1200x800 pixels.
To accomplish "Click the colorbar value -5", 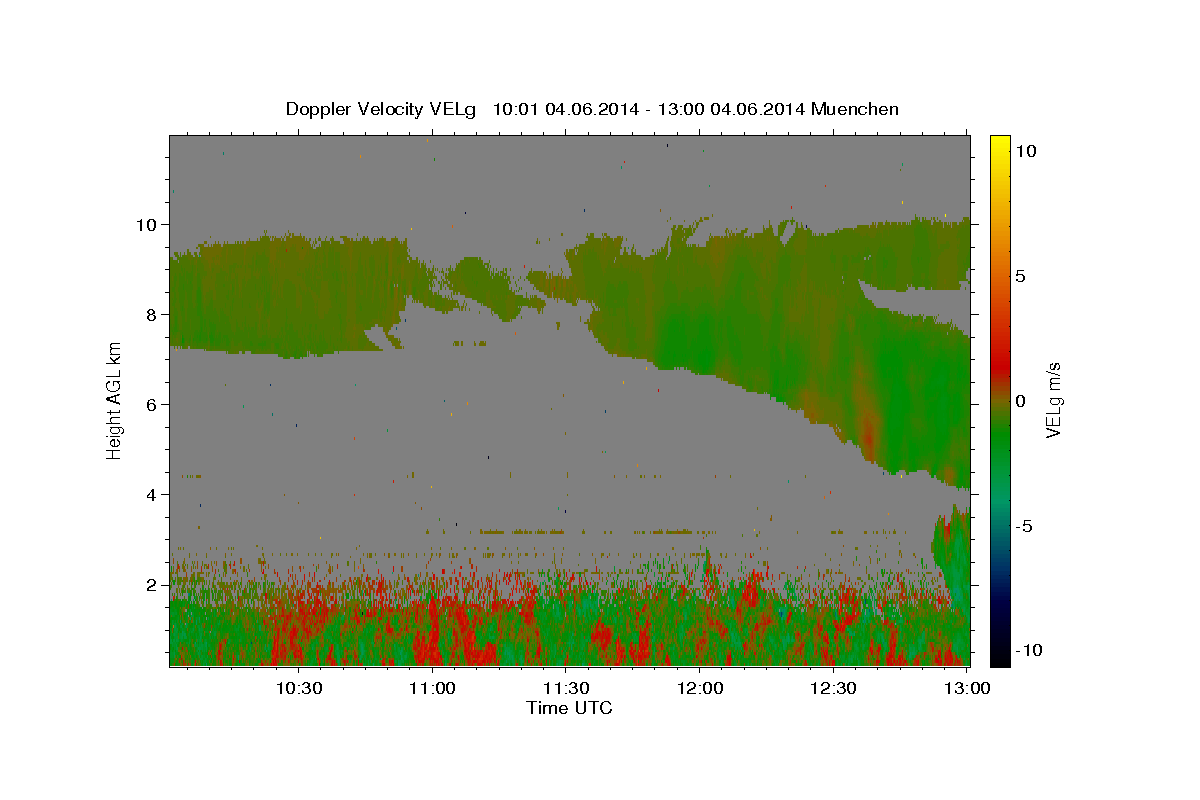I will 1024,525.
